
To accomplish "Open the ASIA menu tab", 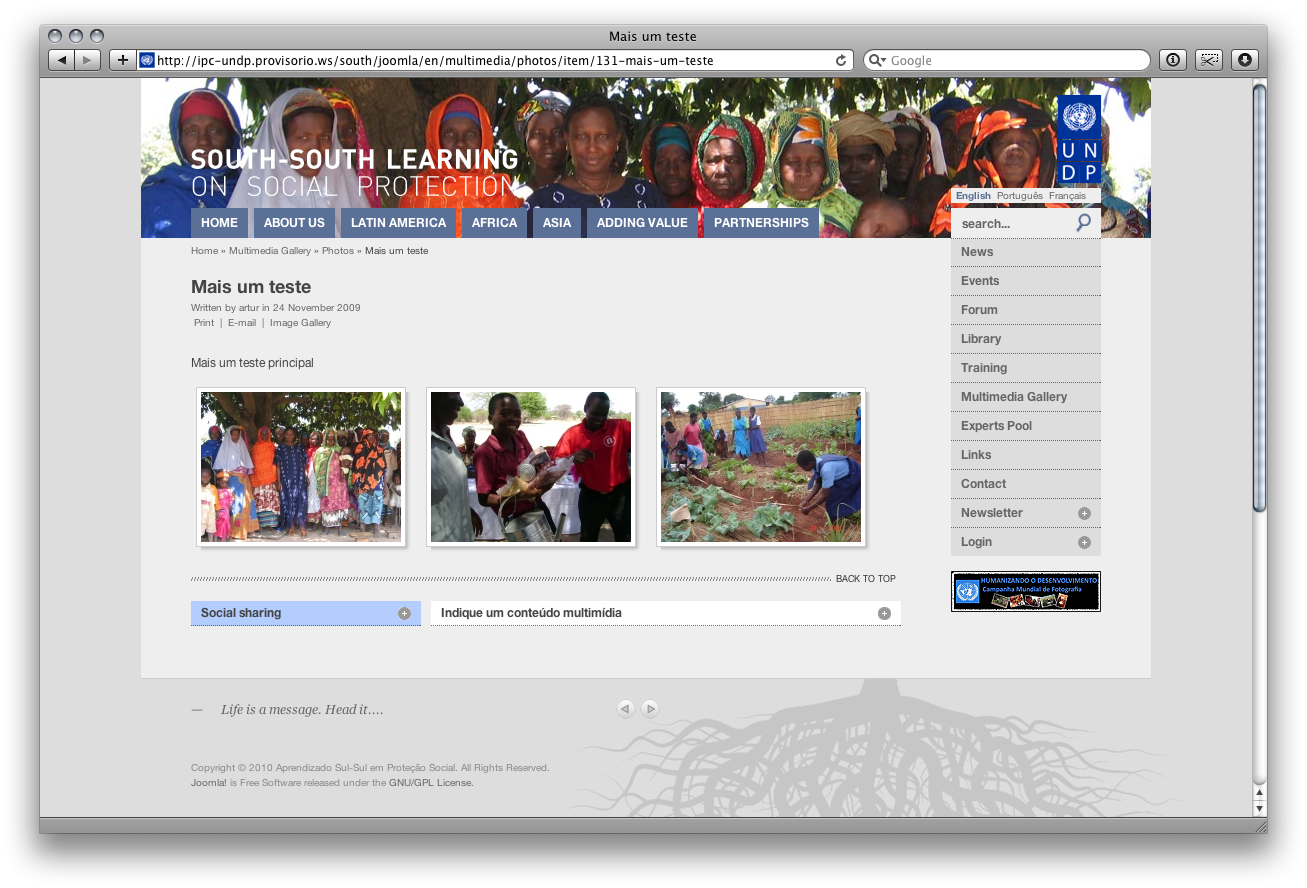I will pos(557,223).
